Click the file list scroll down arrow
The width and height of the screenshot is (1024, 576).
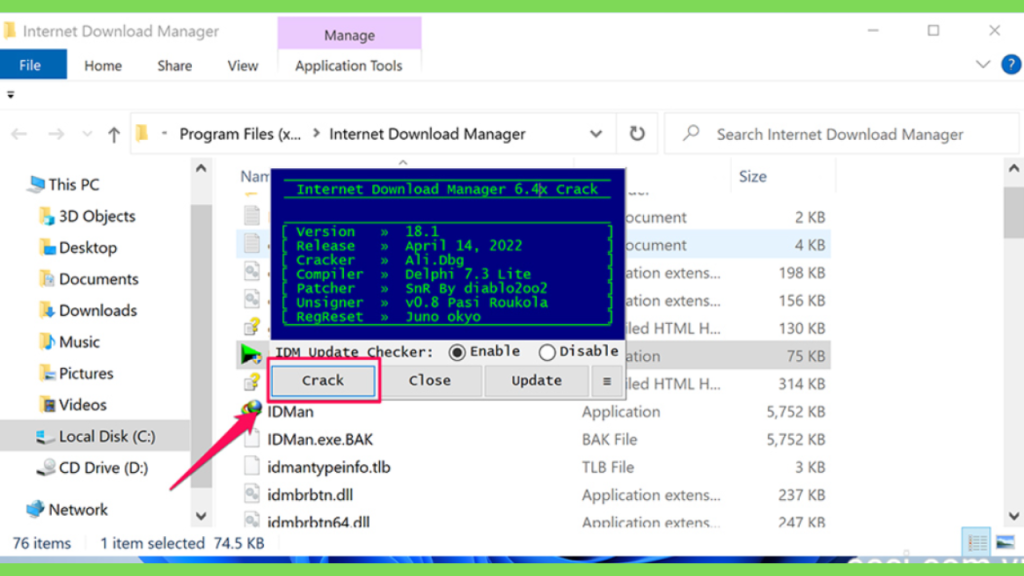click(x=1014, y=516)
